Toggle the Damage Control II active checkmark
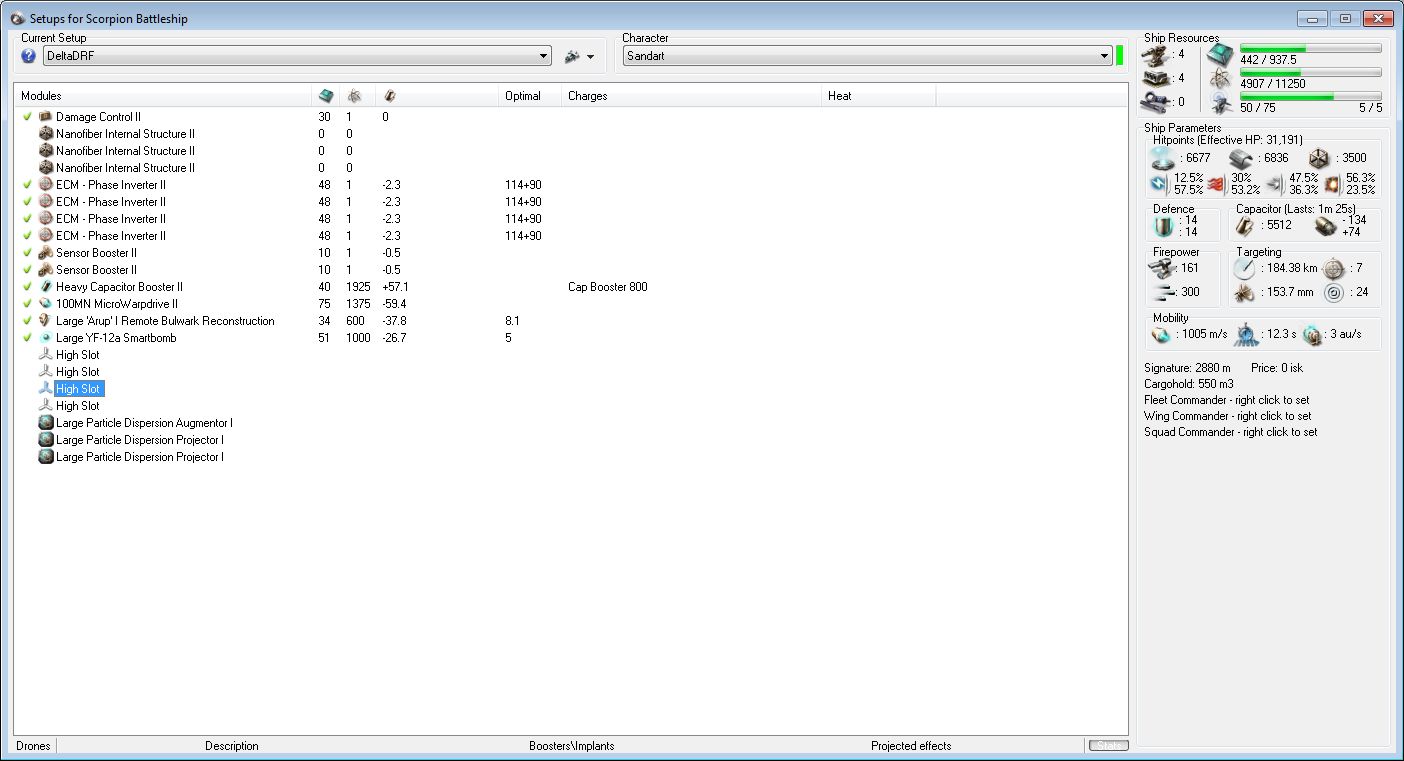Viewport: 1404px width, 761px height. click(x=28, y=117)
